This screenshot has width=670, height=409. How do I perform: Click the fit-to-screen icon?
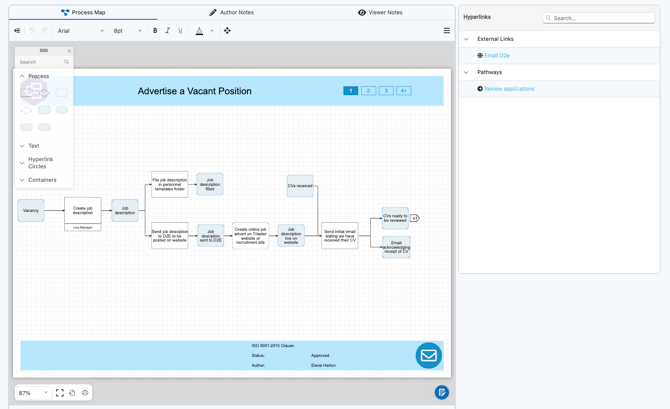tap(60, 393)
